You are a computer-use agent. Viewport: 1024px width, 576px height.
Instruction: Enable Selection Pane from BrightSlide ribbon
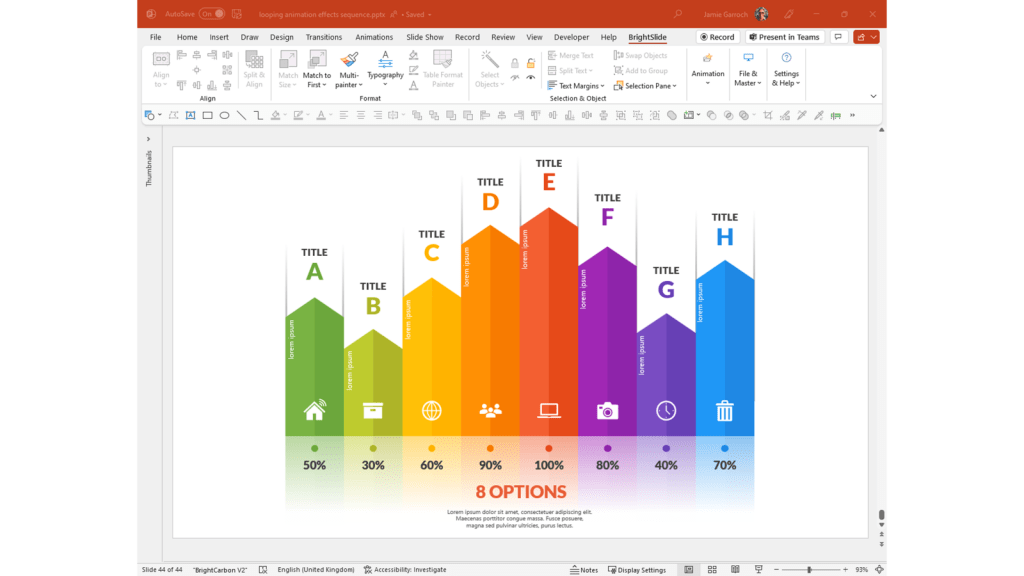(646, 86)
